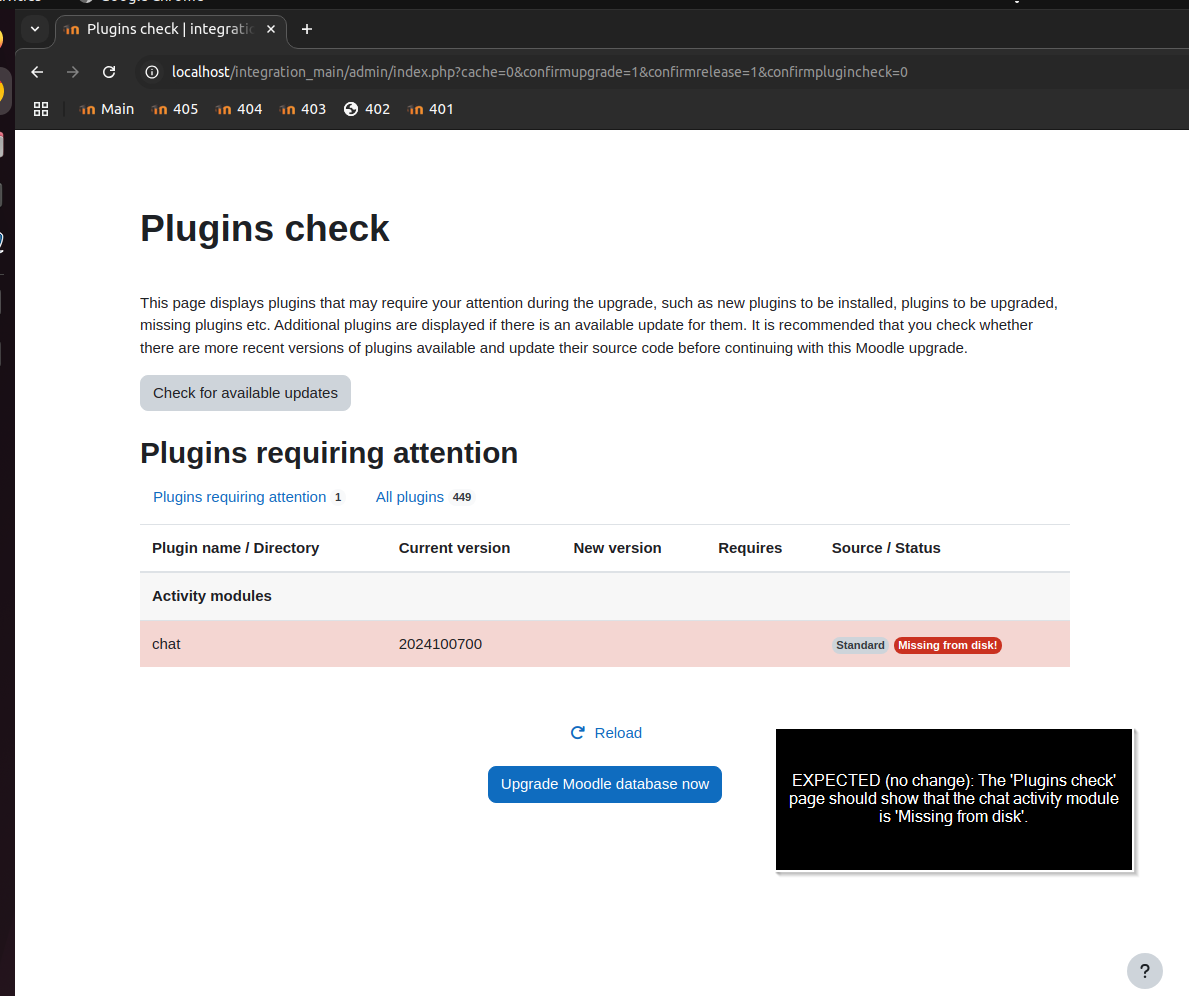The width and height of the screenshot is (1189, 996).
Task: Click the address bar URL
Action: (539, 72)
